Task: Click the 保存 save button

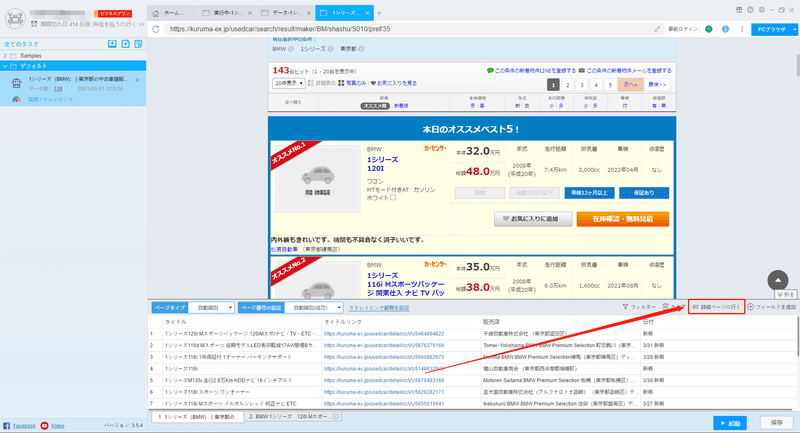Action: click(x=777, y=423)
